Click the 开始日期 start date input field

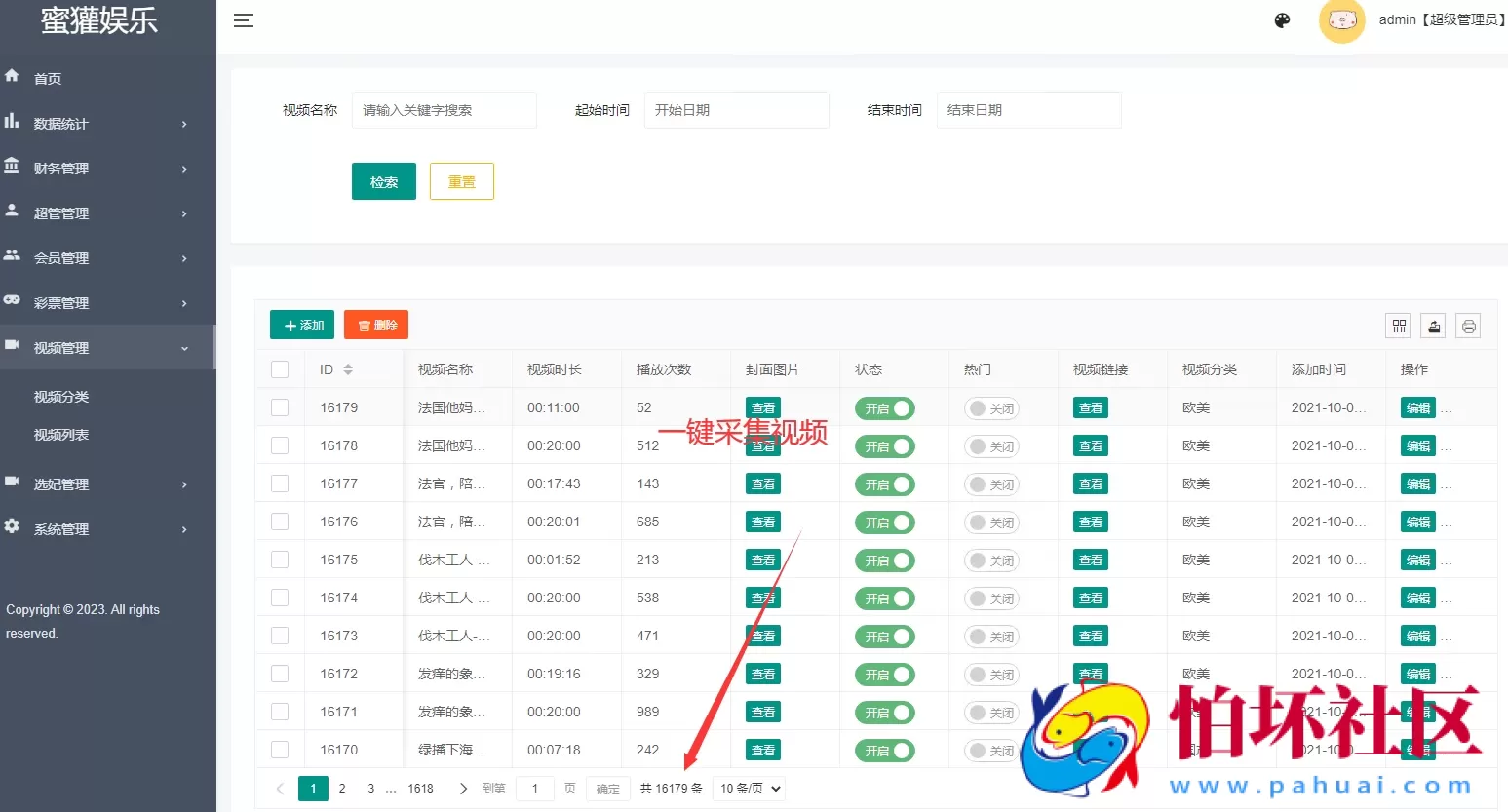736,109
